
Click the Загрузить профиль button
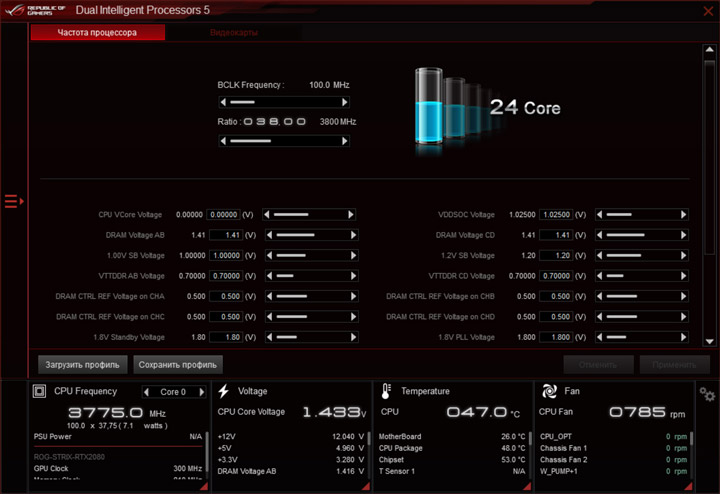click(x=83, y=365)
